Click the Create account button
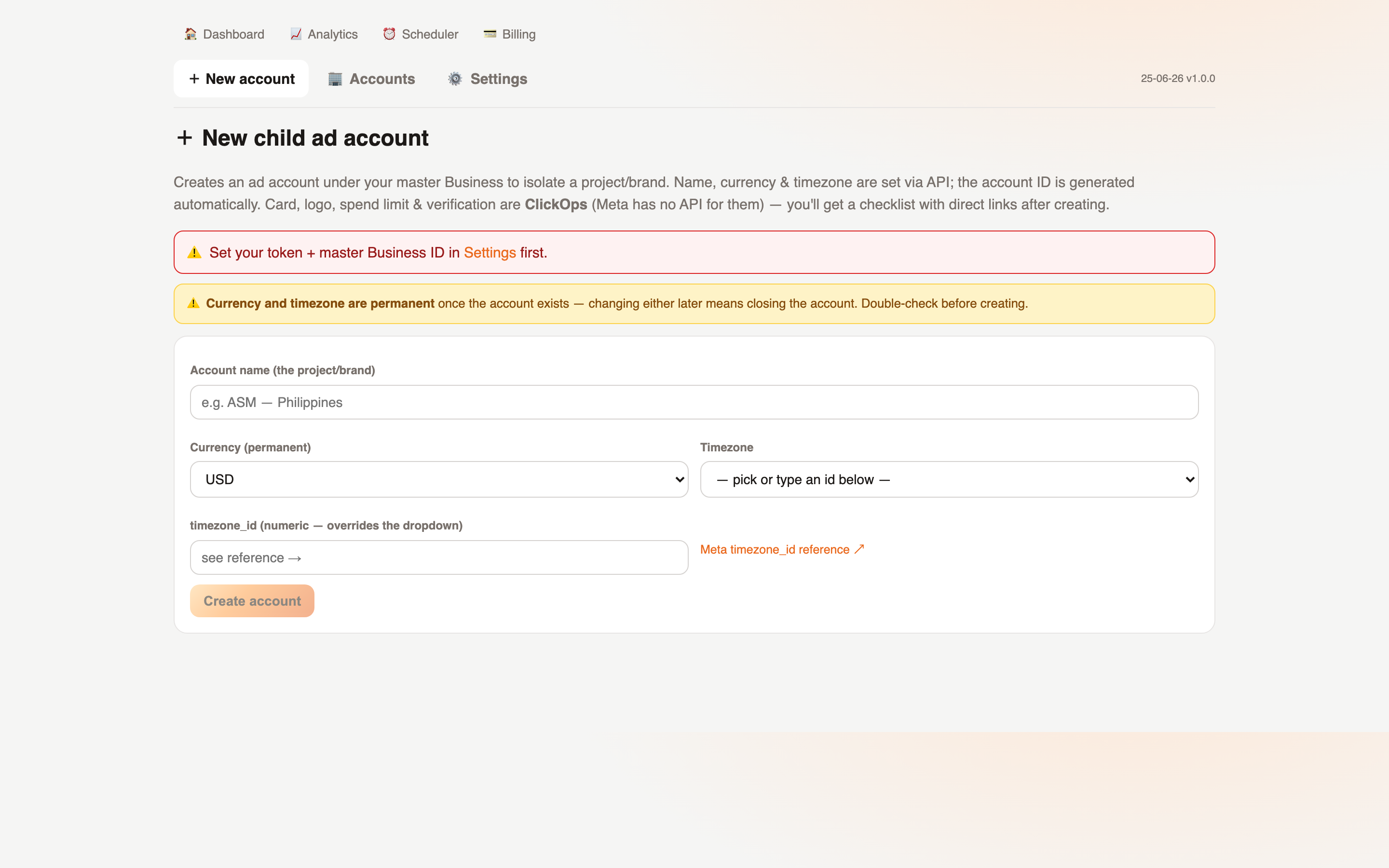This screenshot has width=1389, height=868. 252,601
